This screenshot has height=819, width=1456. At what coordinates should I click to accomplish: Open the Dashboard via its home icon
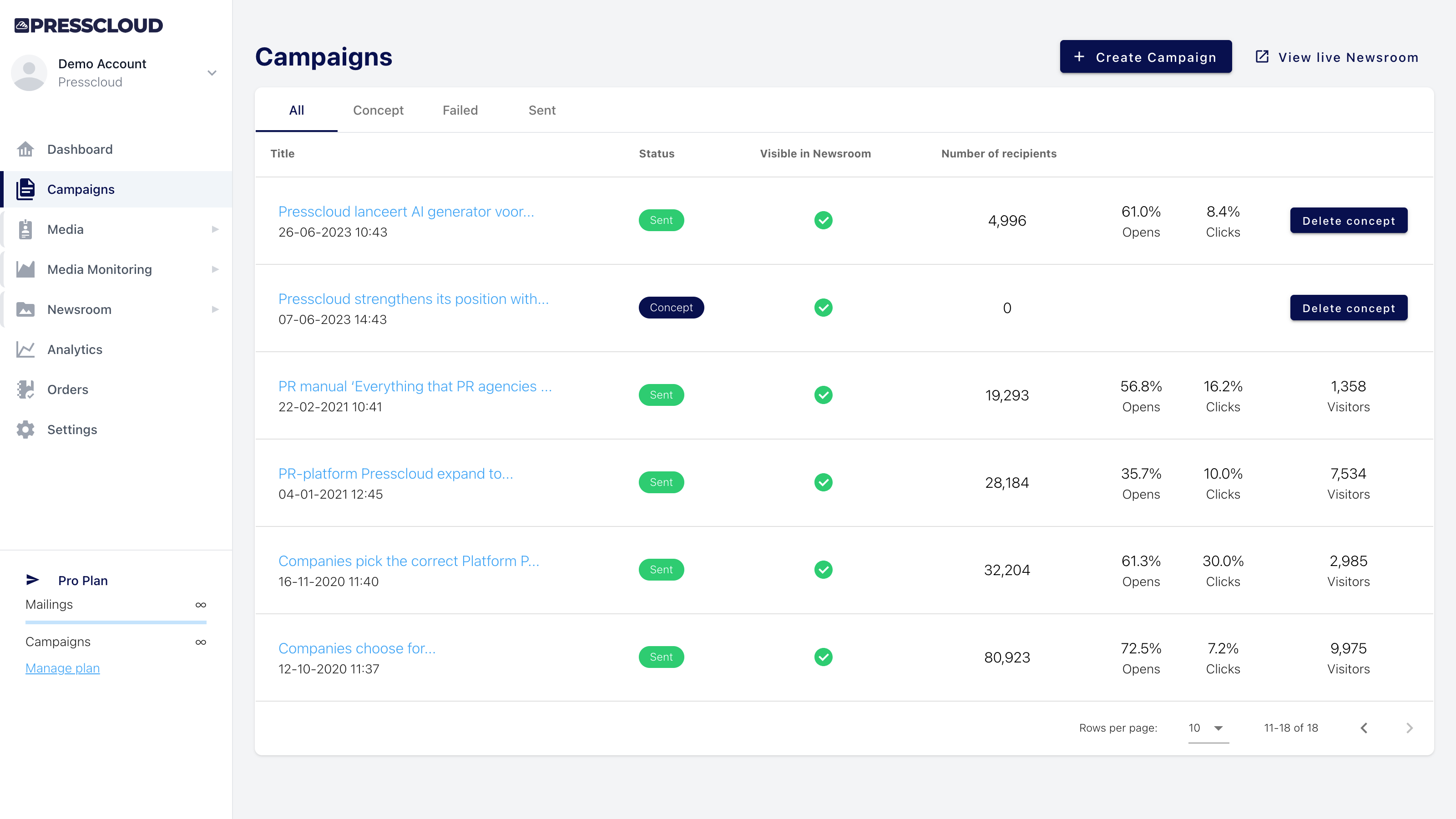pyautogui.click(x=25, y=149)
